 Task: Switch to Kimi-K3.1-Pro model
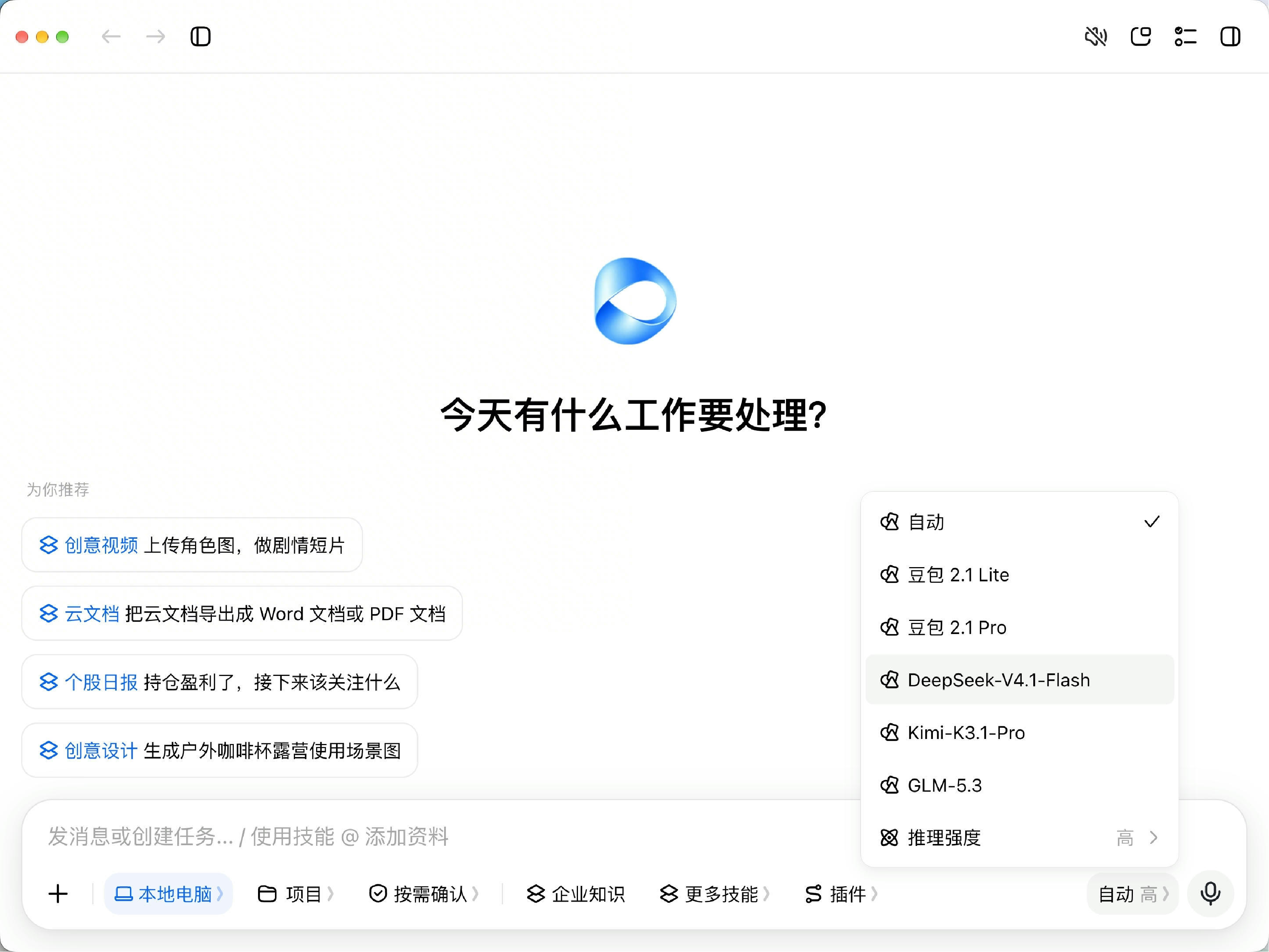1019,732
